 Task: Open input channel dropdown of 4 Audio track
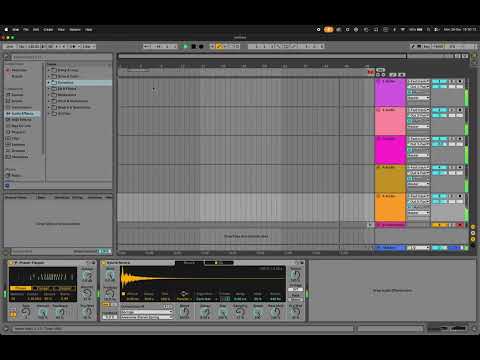pos(418,173)
